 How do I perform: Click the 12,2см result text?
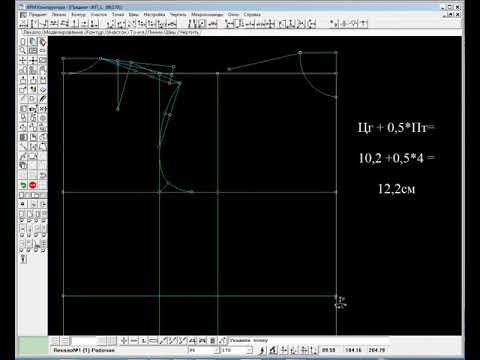397,189
